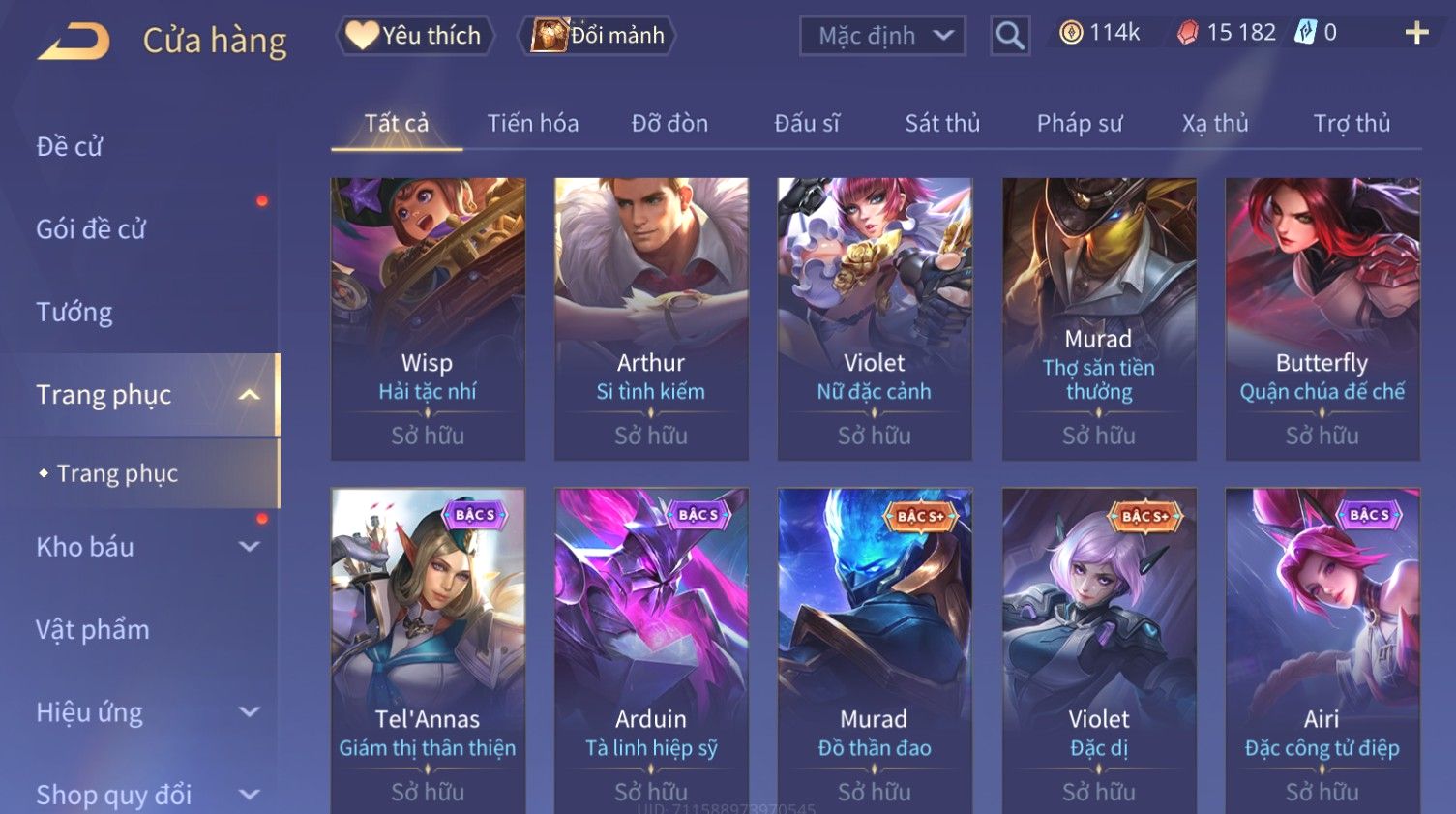Open Tướng in the sidebar
Viewport: 1456px width, 814px height.
click(74, 313)
